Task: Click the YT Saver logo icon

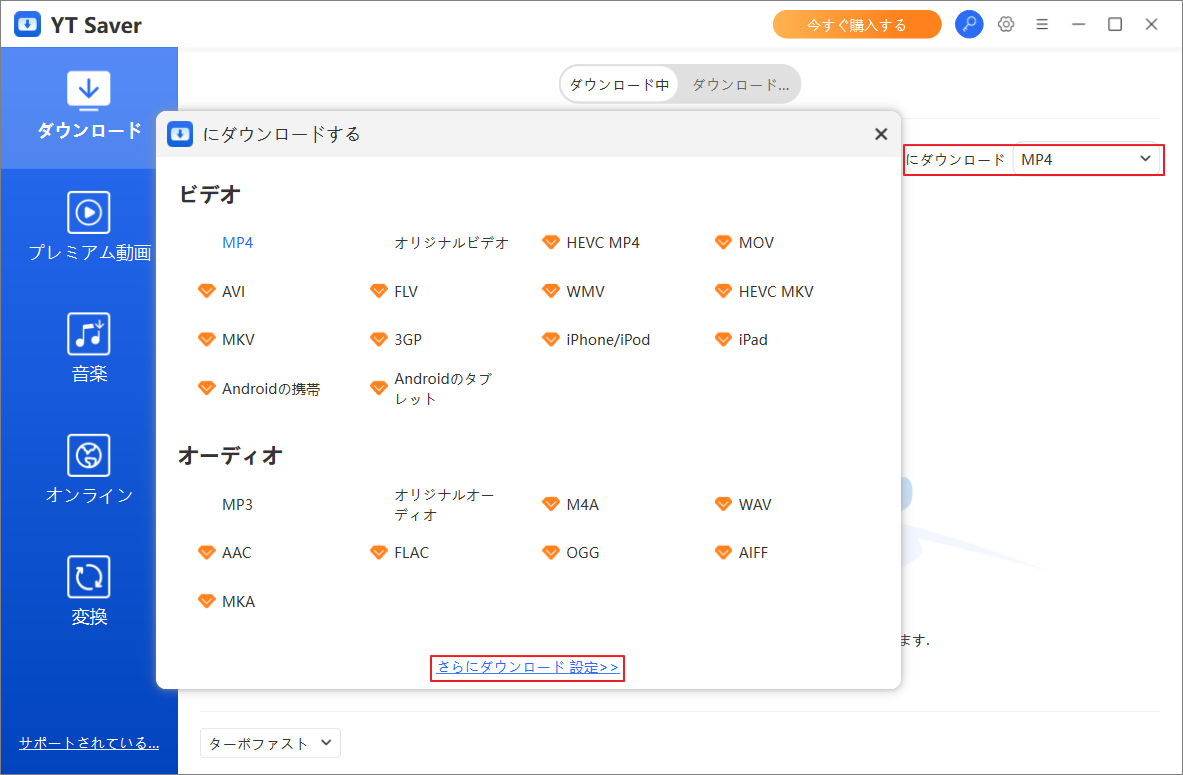Action: (x=27, y=23)
